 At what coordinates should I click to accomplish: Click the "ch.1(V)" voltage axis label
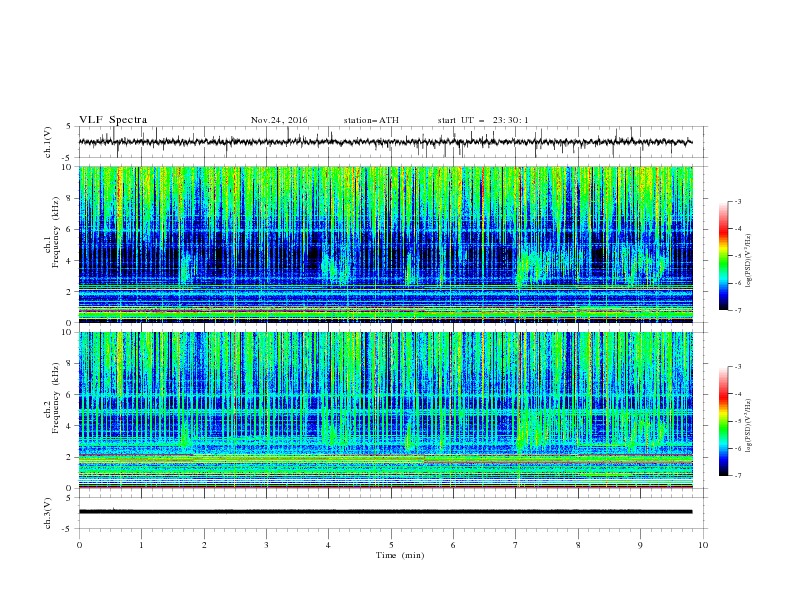[48, 142]
